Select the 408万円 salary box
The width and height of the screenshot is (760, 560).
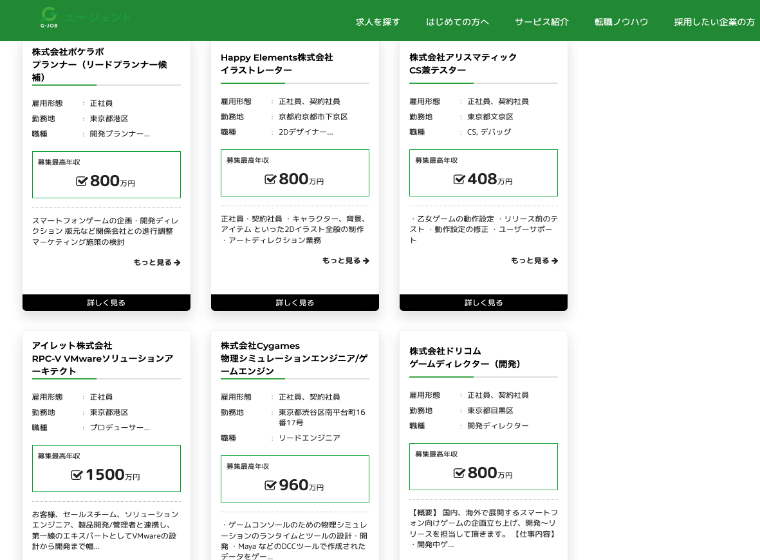(x=483, y=173)
